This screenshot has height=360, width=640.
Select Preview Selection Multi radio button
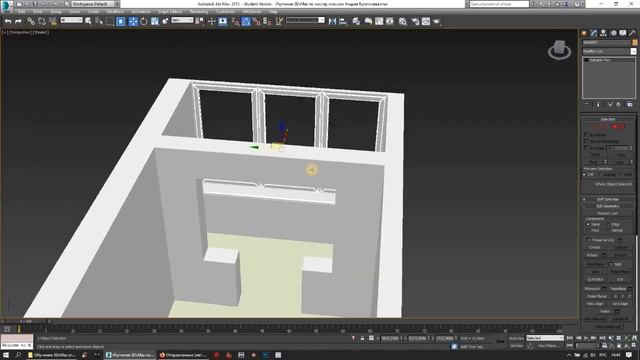(x=621, y=175)
